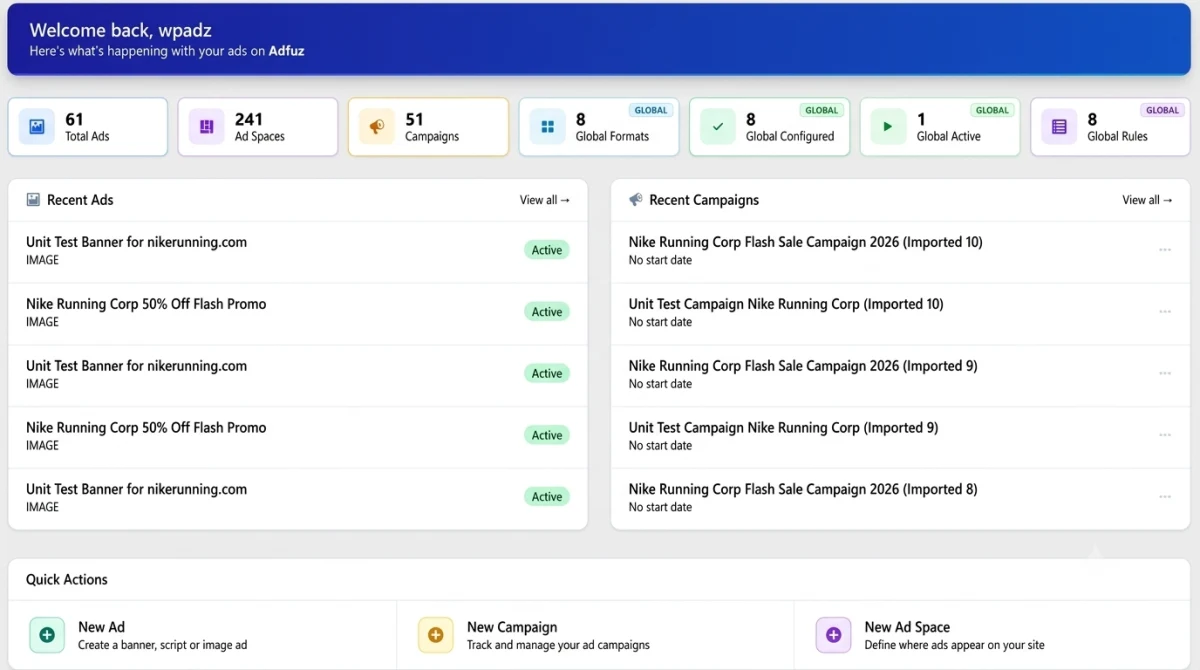
Task: Click the Global Active play icon
Action: point(888,127)
